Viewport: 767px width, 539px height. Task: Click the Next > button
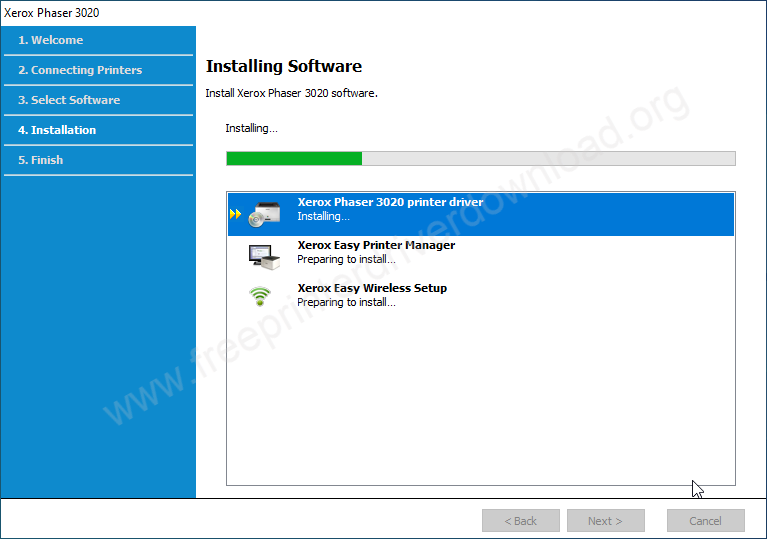[605, 521]
